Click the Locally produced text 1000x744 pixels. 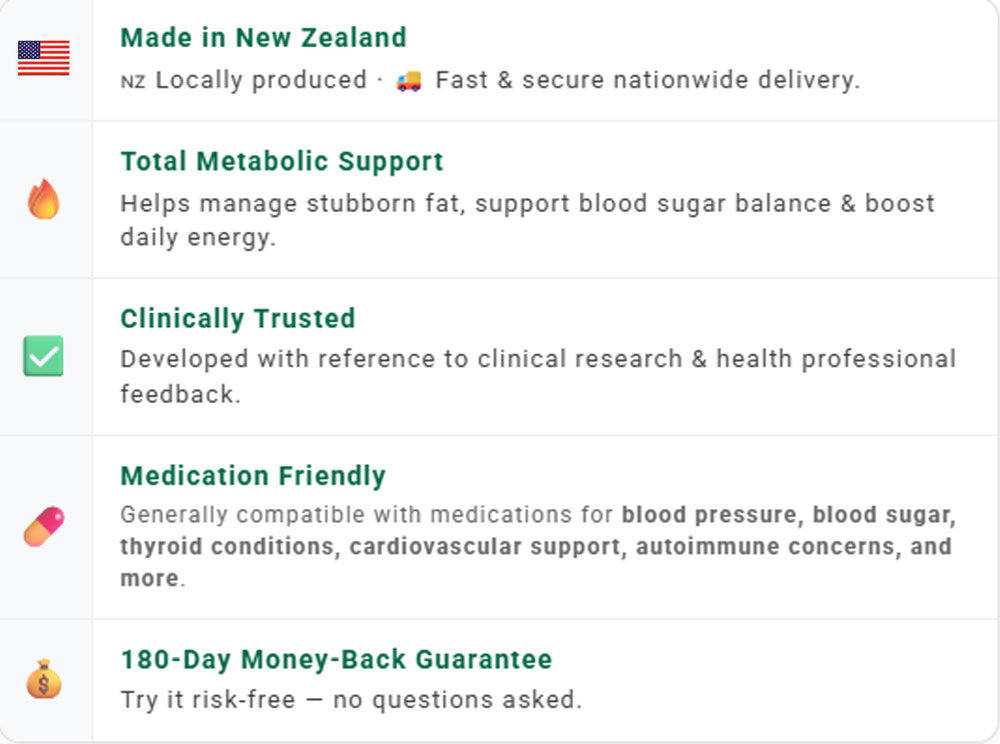[261, 80]
